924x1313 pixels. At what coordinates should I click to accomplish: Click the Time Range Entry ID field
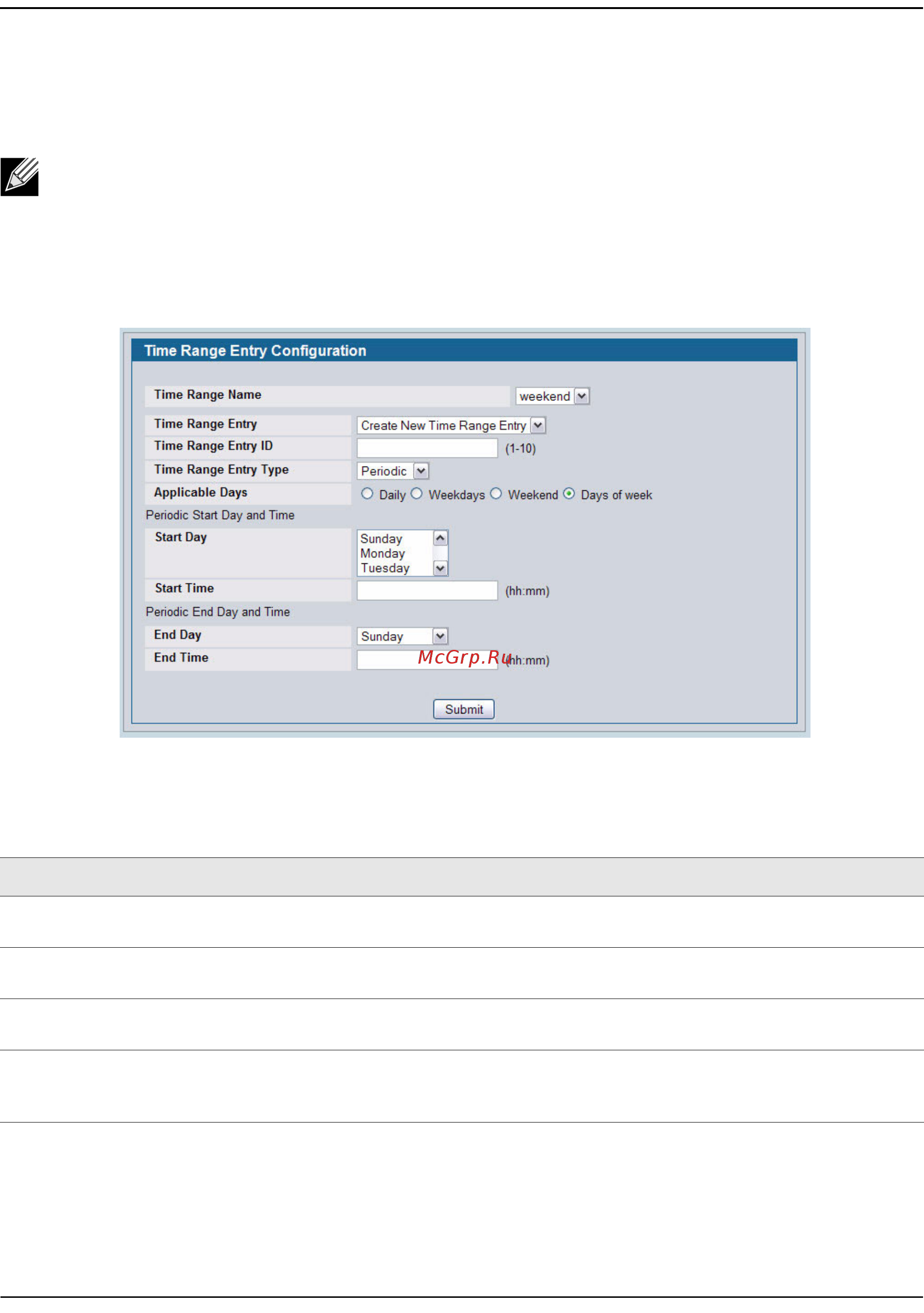tap(427, 448)
